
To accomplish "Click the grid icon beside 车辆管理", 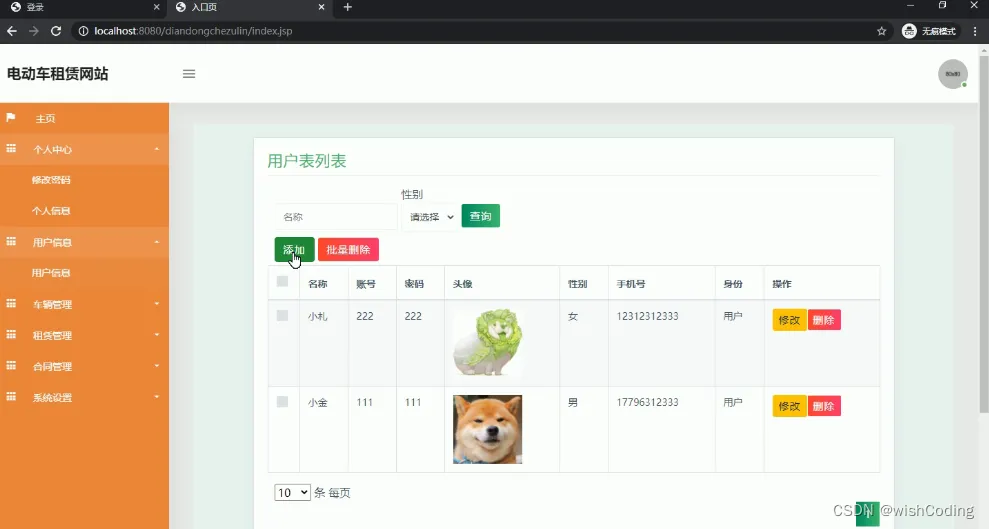I will click(x=11, y=304).
